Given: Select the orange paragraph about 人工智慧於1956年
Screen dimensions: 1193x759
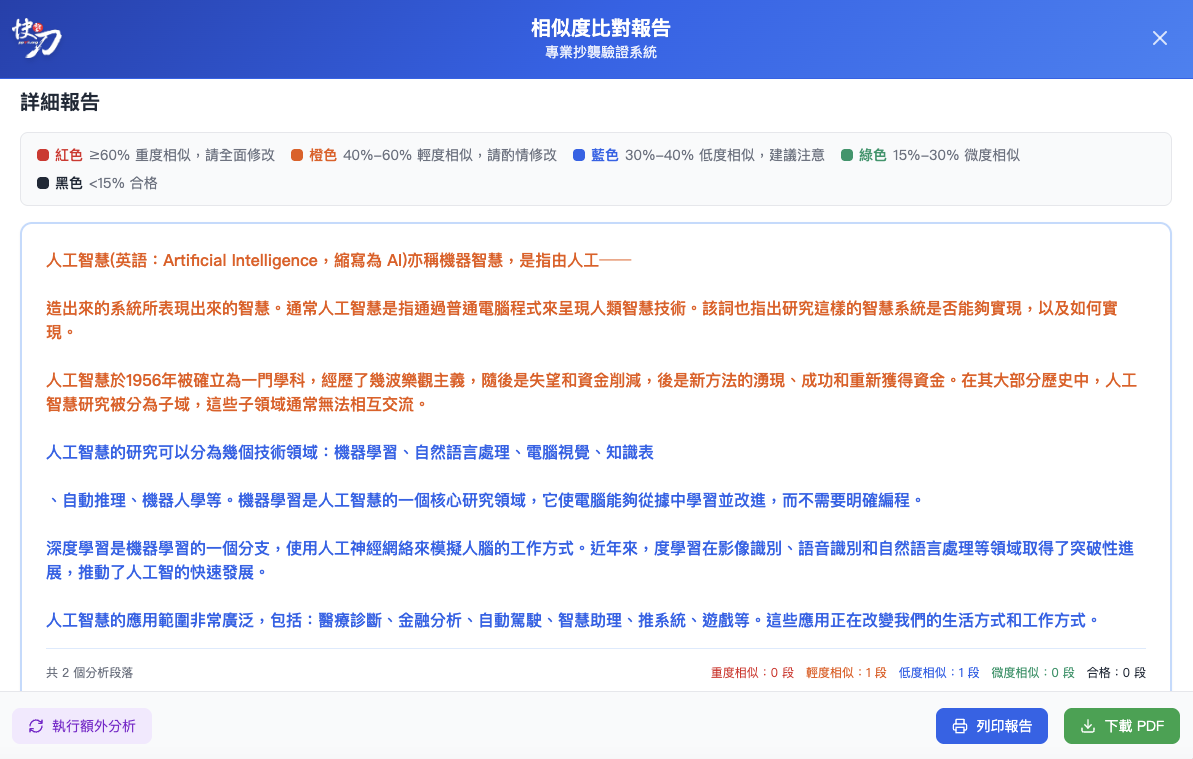Looking at the screenshot, I should pyautogui.click(x=595, y=390).
